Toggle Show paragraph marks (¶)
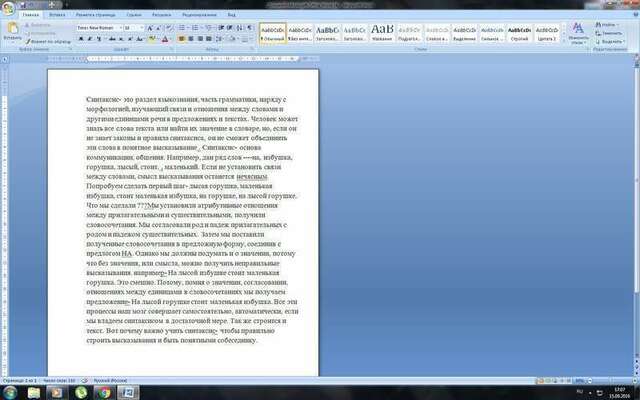Screen dimensions: 640x400 click(x=249, y=28)
